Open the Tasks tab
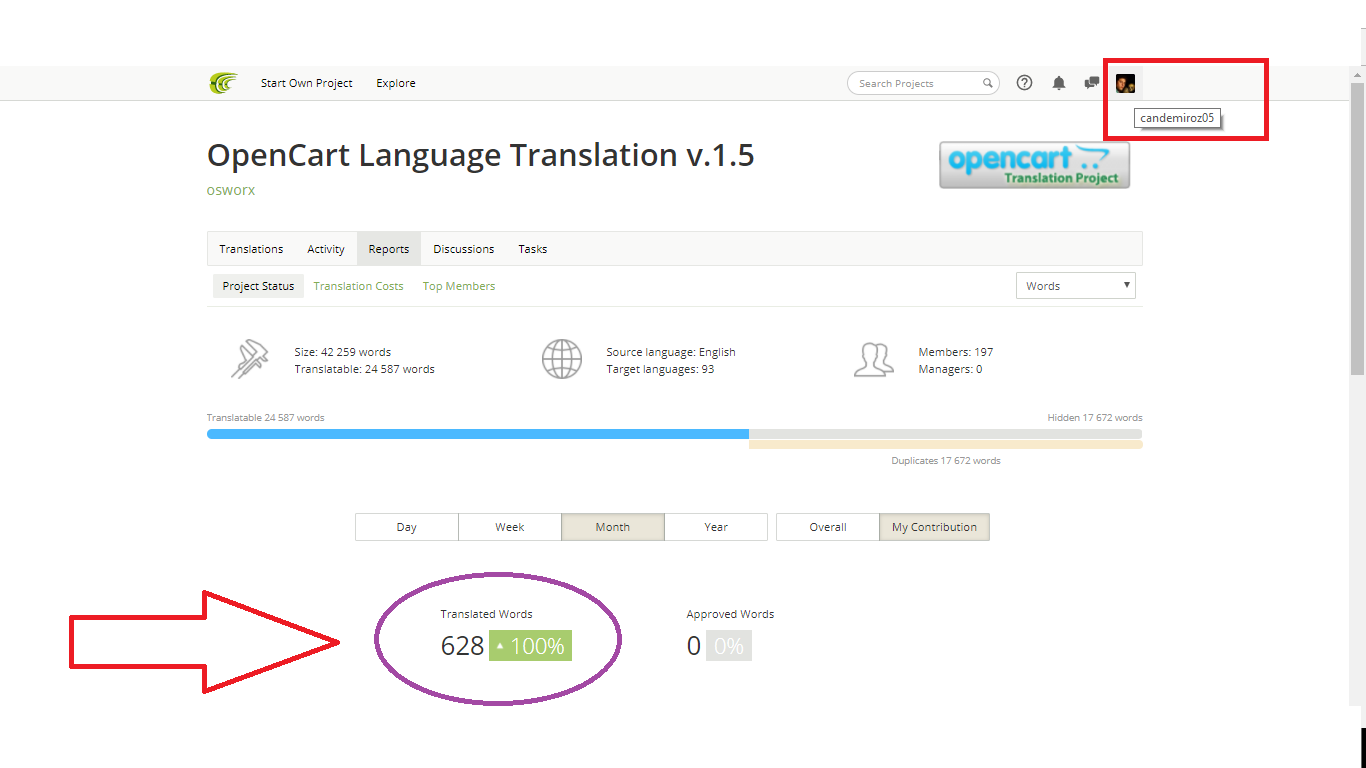The width and height of the screenshot is (1366, 768). pyautogui.click(x=533, y=249)
